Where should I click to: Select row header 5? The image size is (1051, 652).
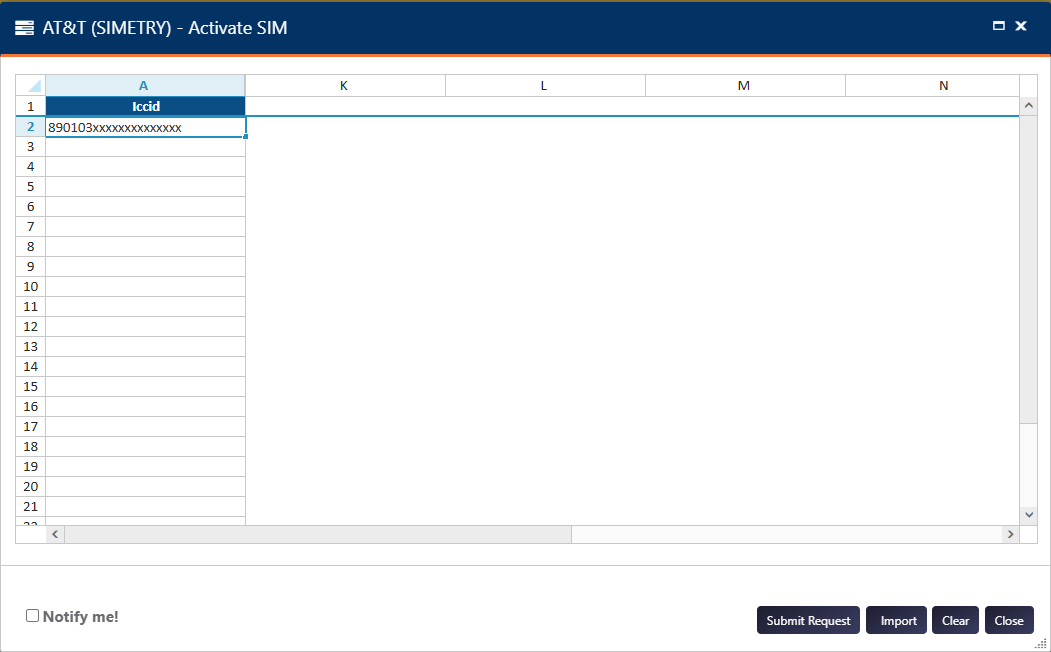[31, 187]
